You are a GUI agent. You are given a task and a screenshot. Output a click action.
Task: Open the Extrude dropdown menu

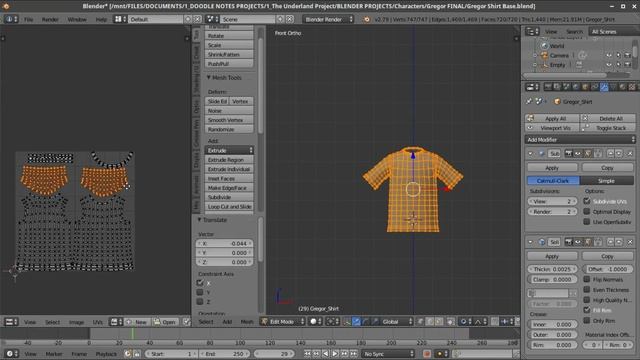[229, 150]
